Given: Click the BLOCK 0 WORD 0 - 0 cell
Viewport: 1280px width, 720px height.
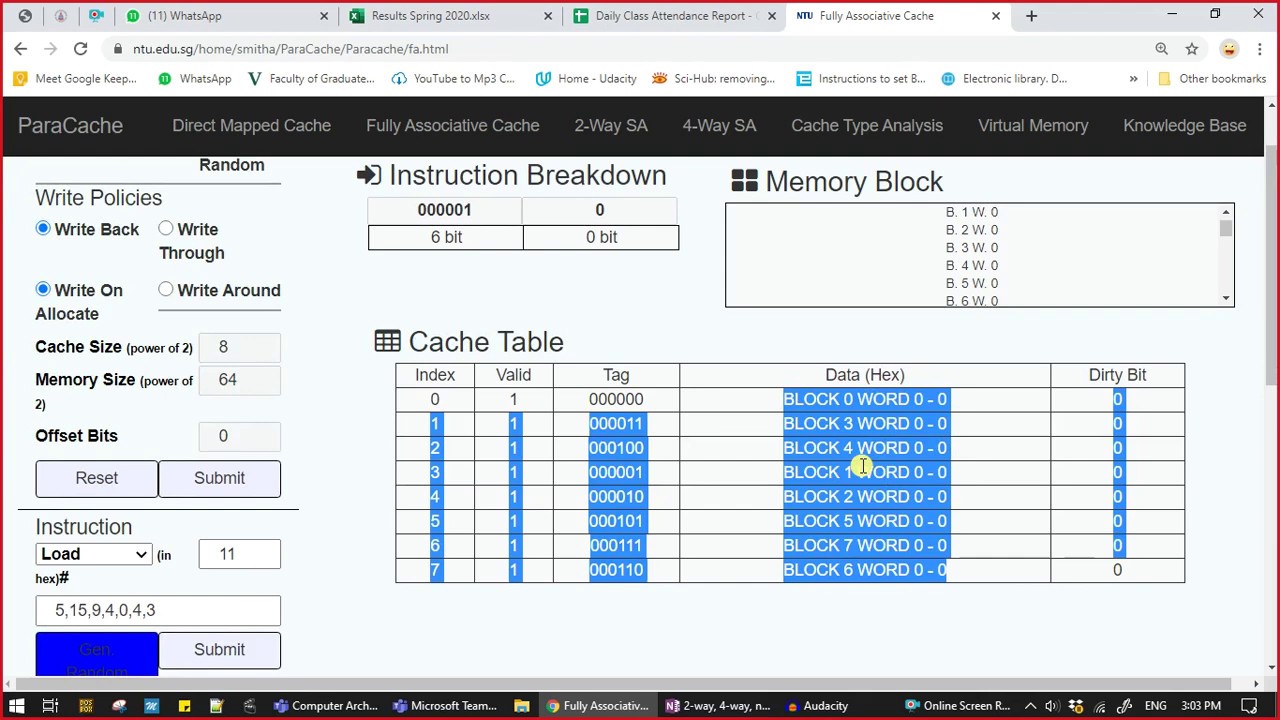Looking at the screenshot, I should [x=864, y=399].
